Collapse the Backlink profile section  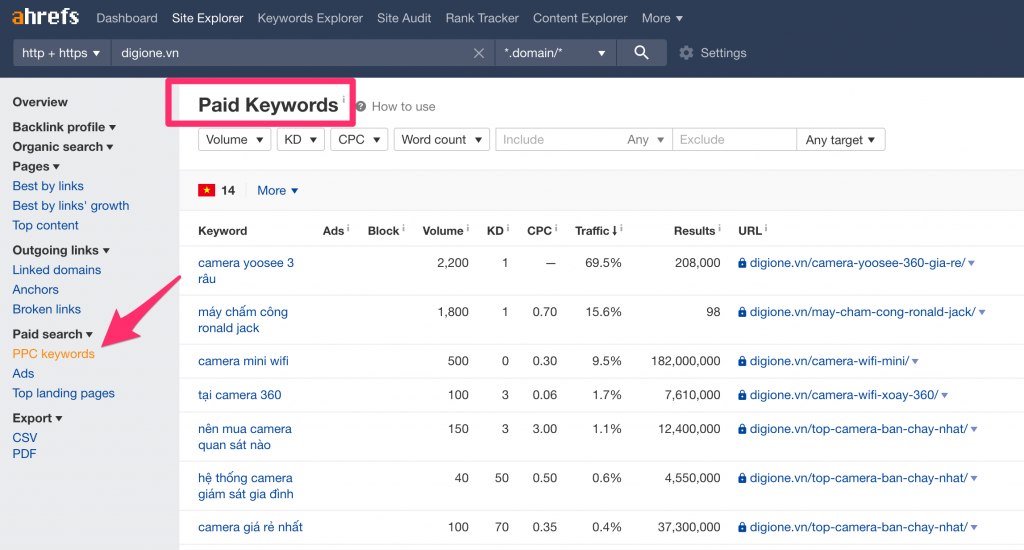[64, 127]
